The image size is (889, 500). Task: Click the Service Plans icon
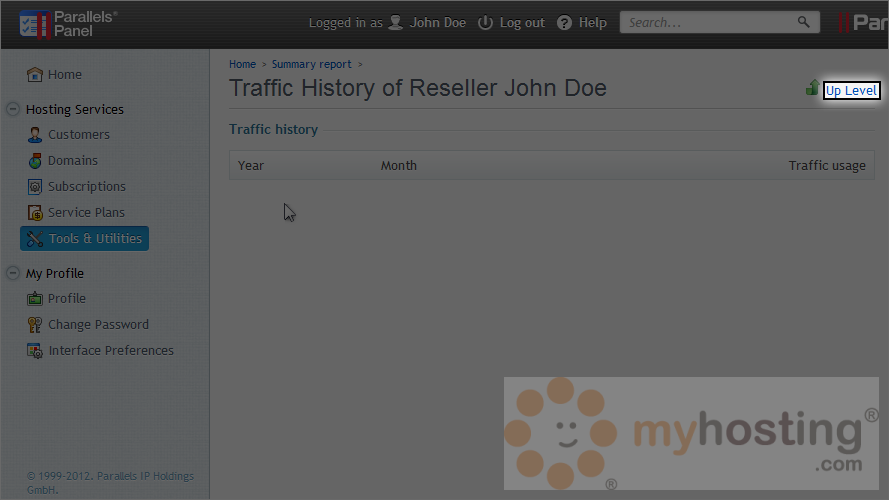(35, 213)
